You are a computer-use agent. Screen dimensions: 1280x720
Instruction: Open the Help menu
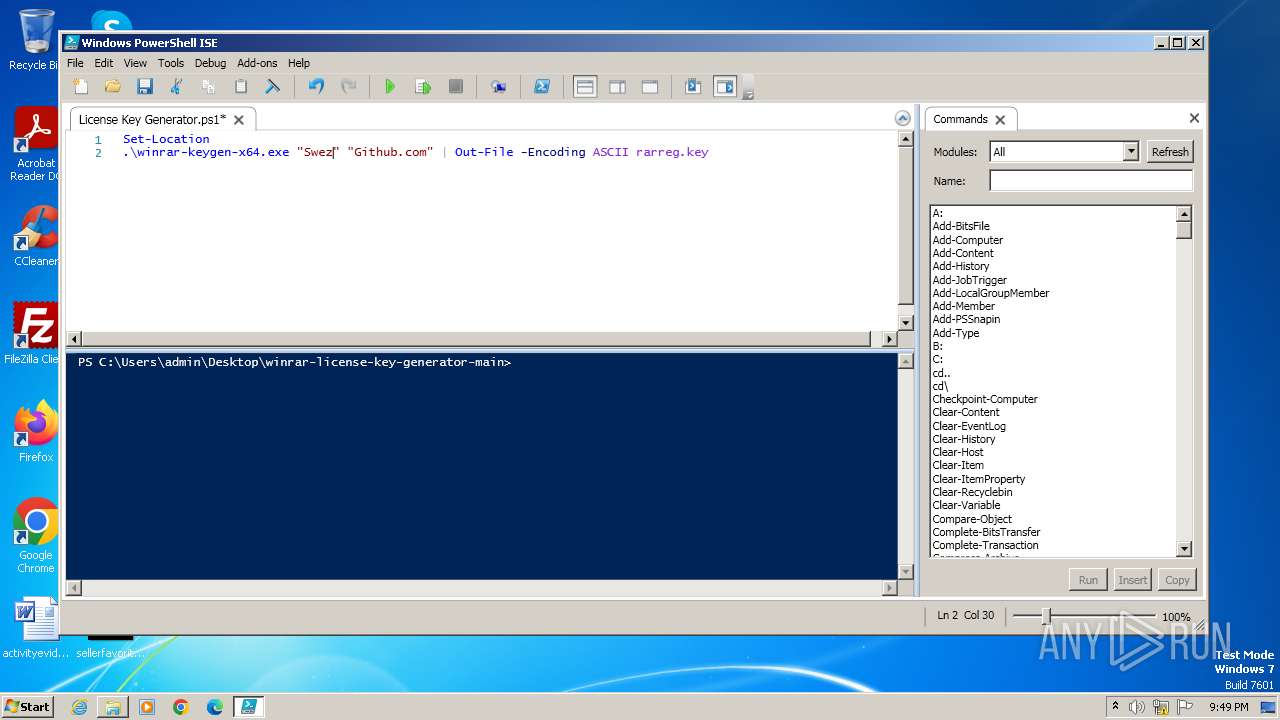click(299, 63)
